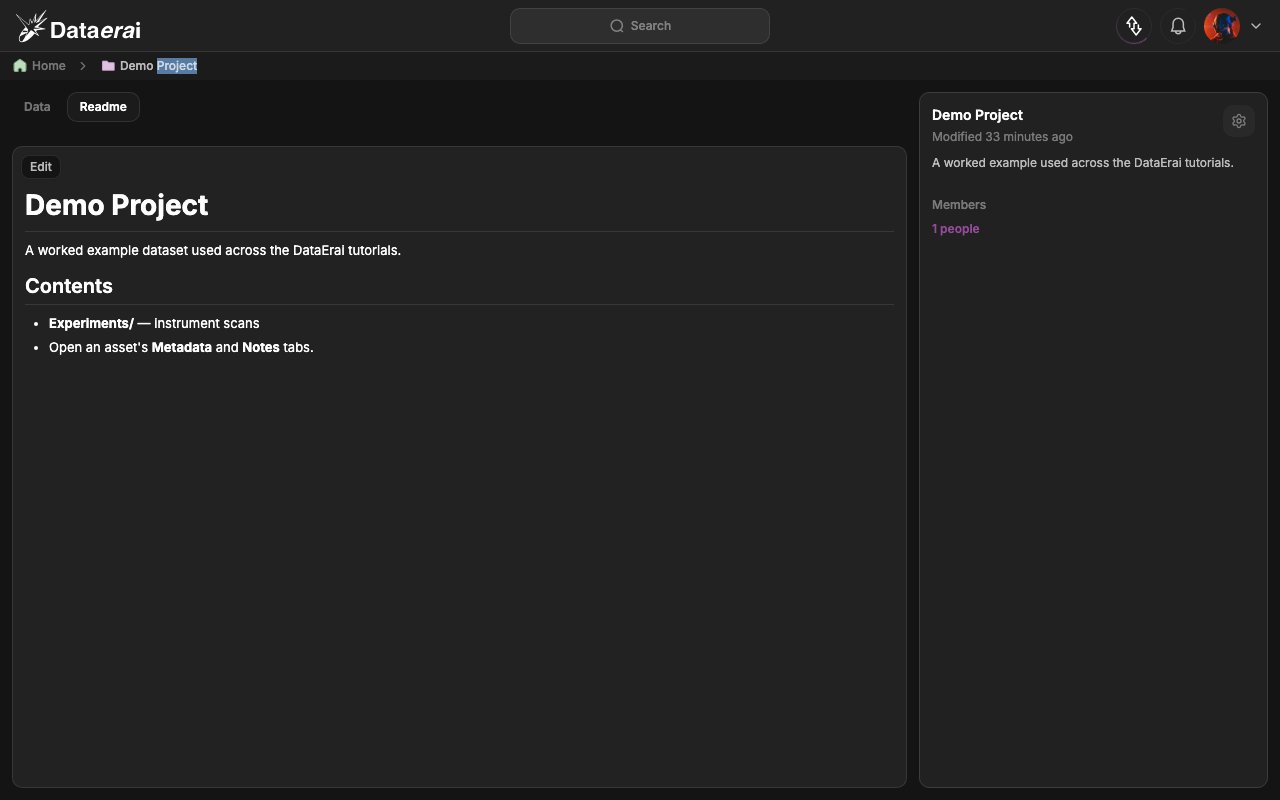Click the Edit readme button
1280x800 pixels.
click(x=41, y=167)
